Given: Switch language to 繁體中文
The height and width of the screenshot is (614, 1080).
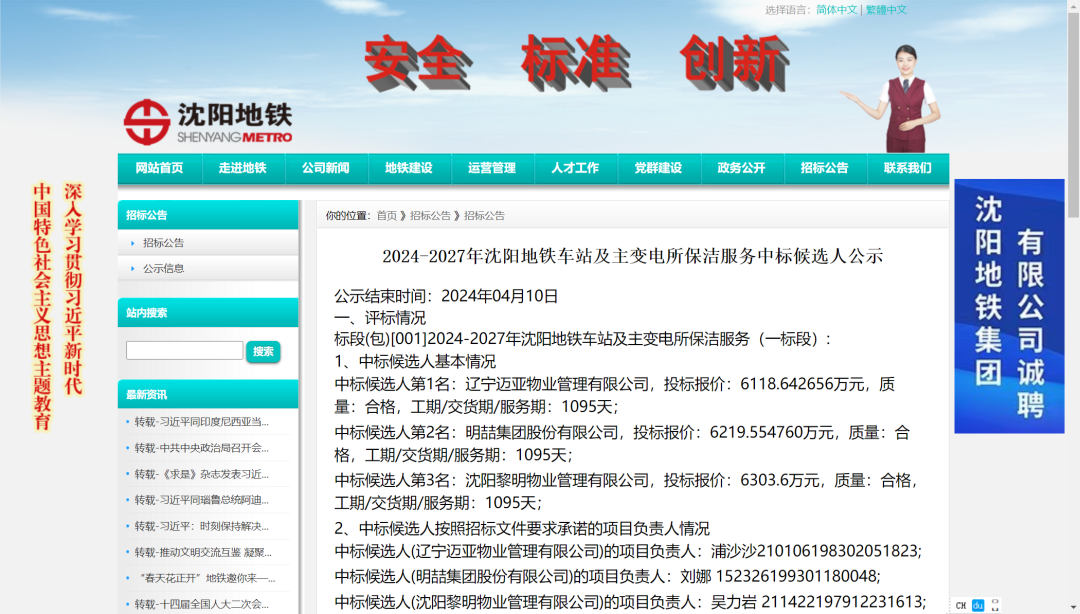Looking at the screenshot, I should 886,10.
